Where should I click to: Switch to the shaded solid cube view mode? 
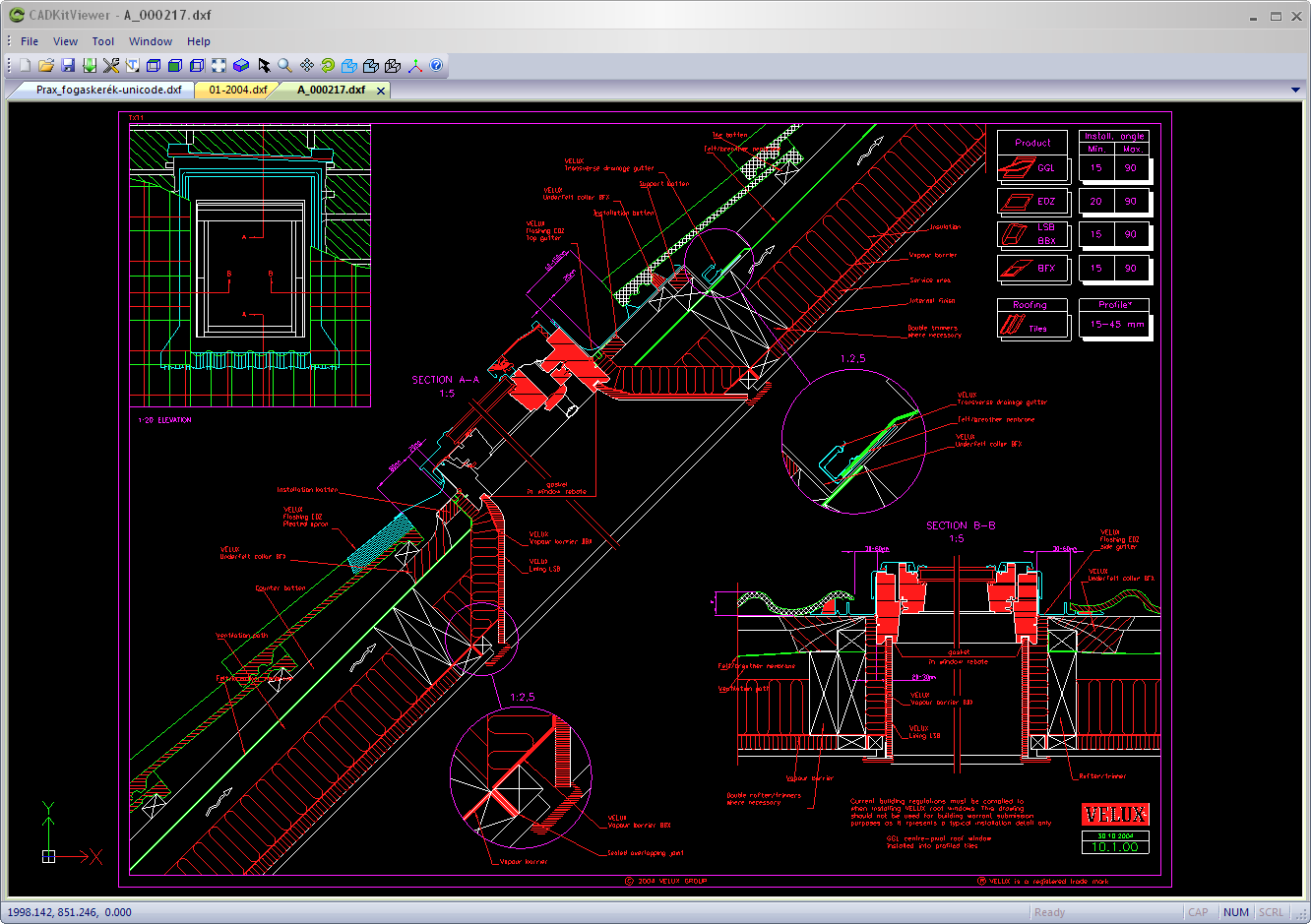tap(175, 65)
